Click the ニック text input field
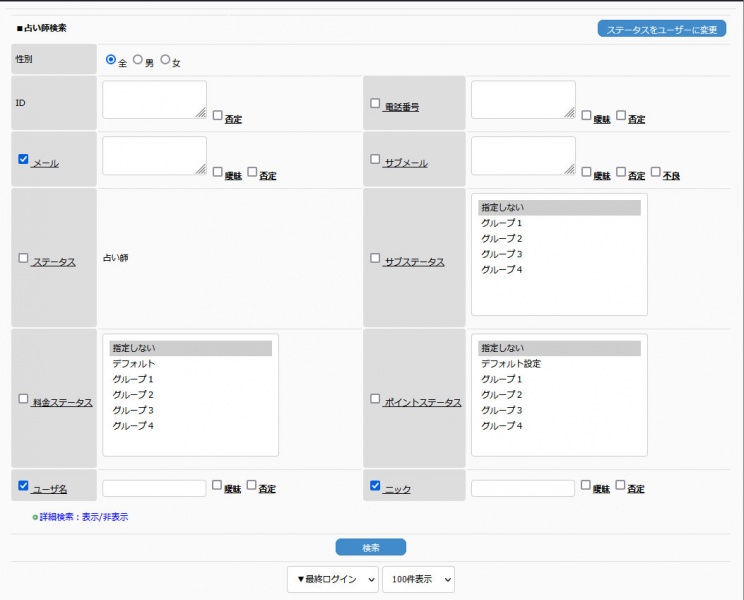Viewport: 744px width, 600px height. tap(522, 488)
